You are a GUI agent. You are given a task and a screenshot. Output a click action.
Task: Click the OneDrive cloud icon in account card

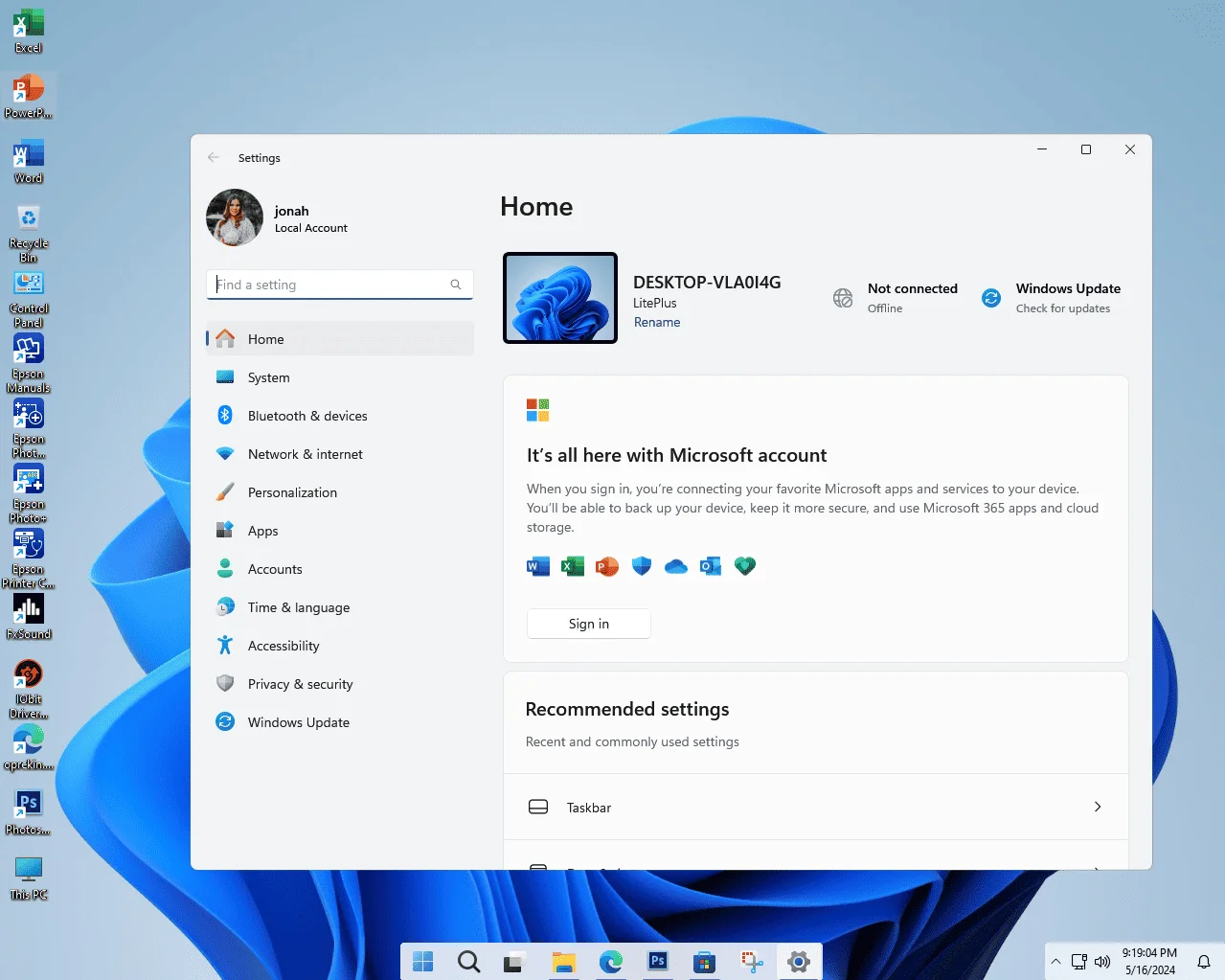coord(676,566)
